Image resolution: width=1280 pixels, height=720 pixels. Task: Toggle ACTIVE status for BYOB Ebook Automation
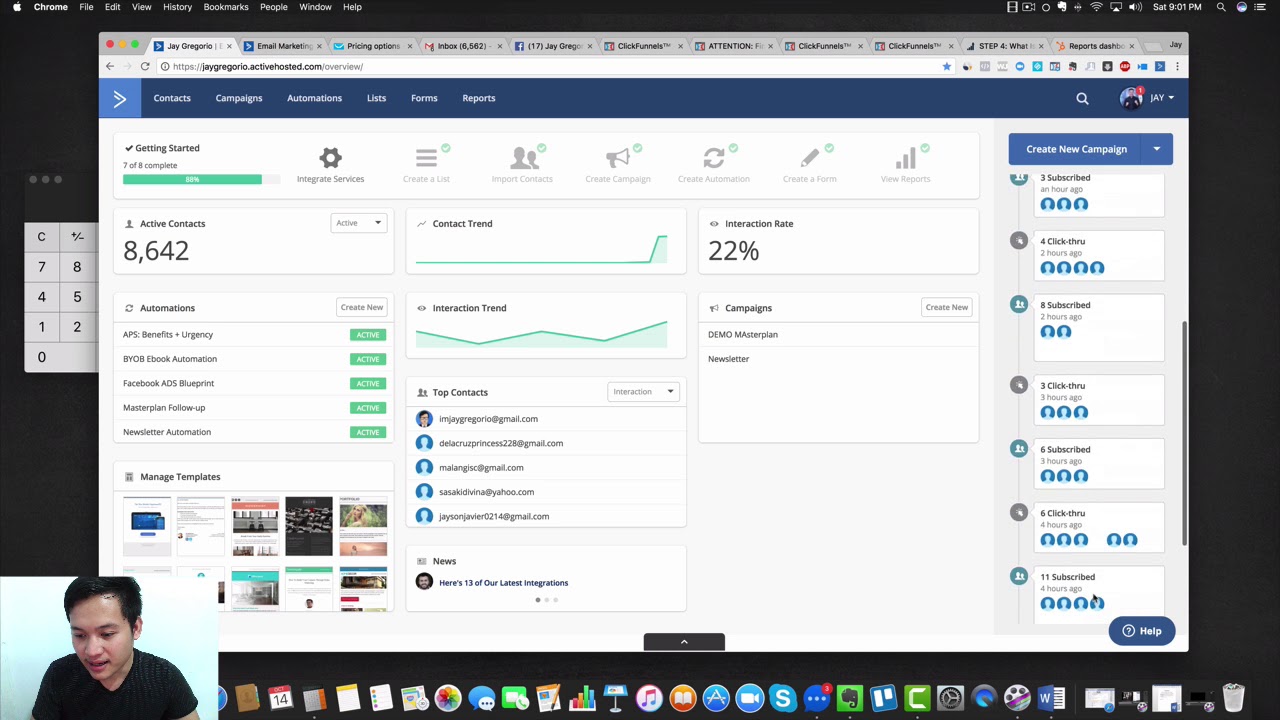pos(368,359)
